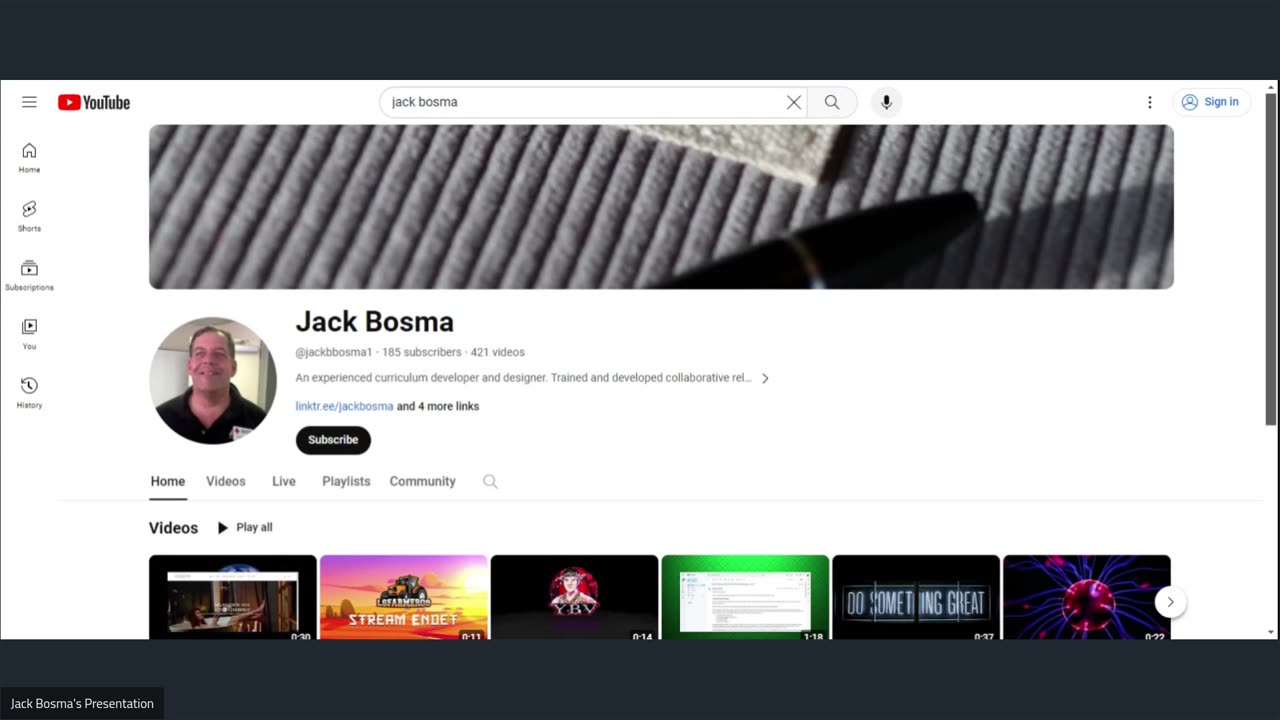This screenshot has height=720, width=1280.
Task: Click the Sign in button
Action: coord(1212,102)
